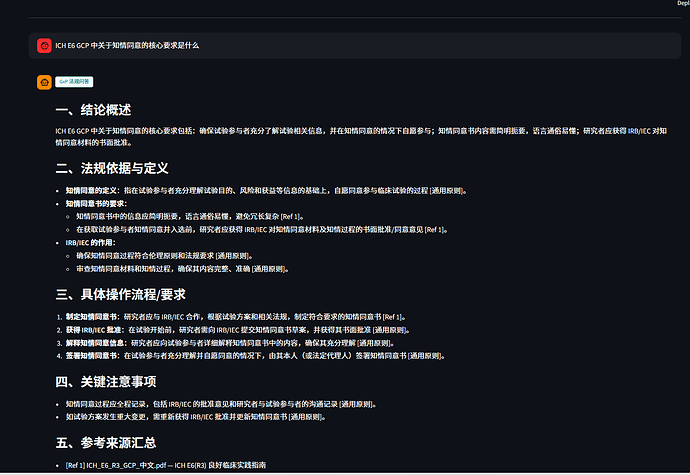Viewport: 690px width, 475px height.
Task: Click the note 知情同意过程应全程记录
Action: pos(221,404)
